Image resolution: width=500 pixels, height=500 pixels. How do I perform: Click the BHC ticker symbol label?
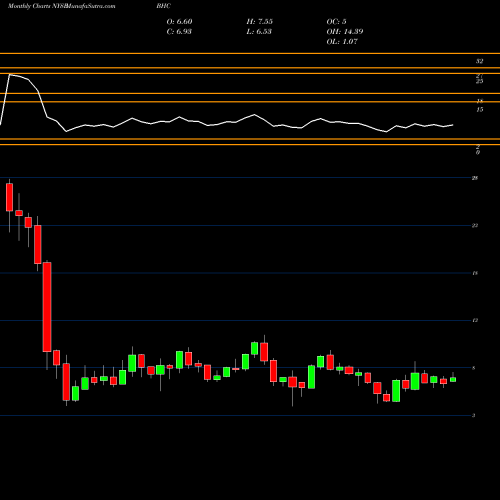click(163, 6)
